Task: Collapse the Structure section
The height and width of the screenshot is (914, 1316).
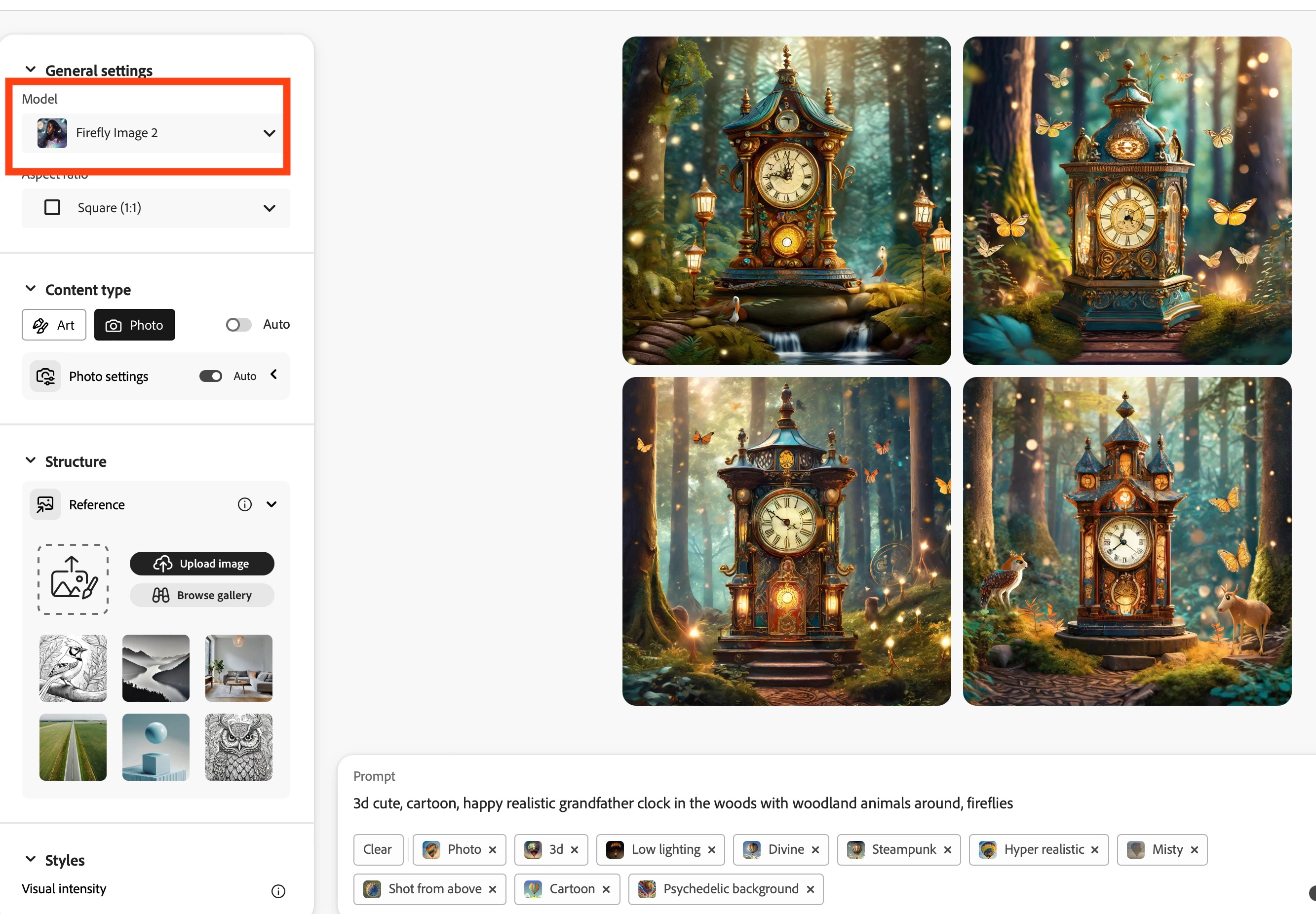Action: coord(31,461)
